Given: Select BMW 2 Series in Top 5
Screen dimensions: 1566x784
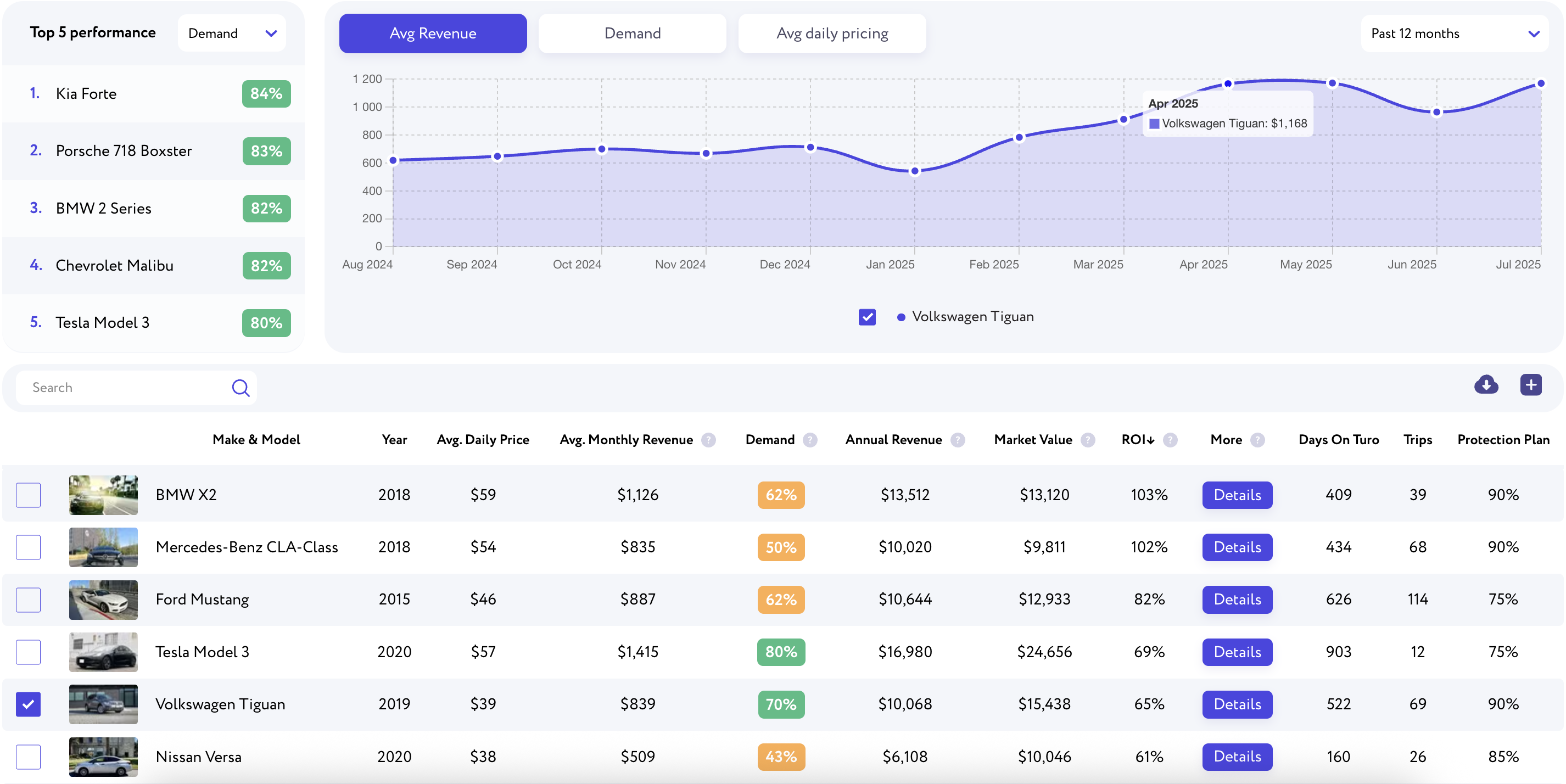Looking at the screenshot, I should click(153, 209).
